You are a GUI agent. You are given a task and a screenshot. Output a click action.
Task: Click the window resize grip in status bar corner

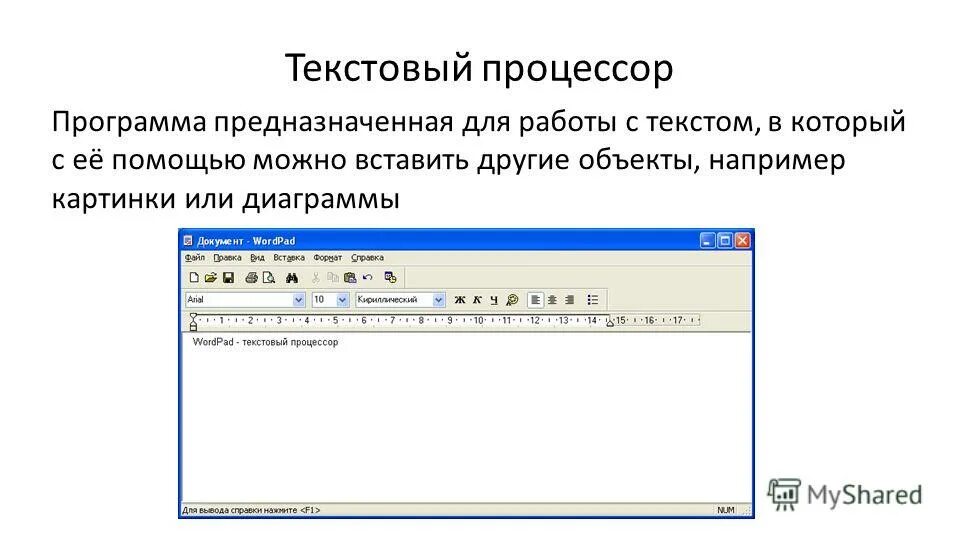coord(745,510)
